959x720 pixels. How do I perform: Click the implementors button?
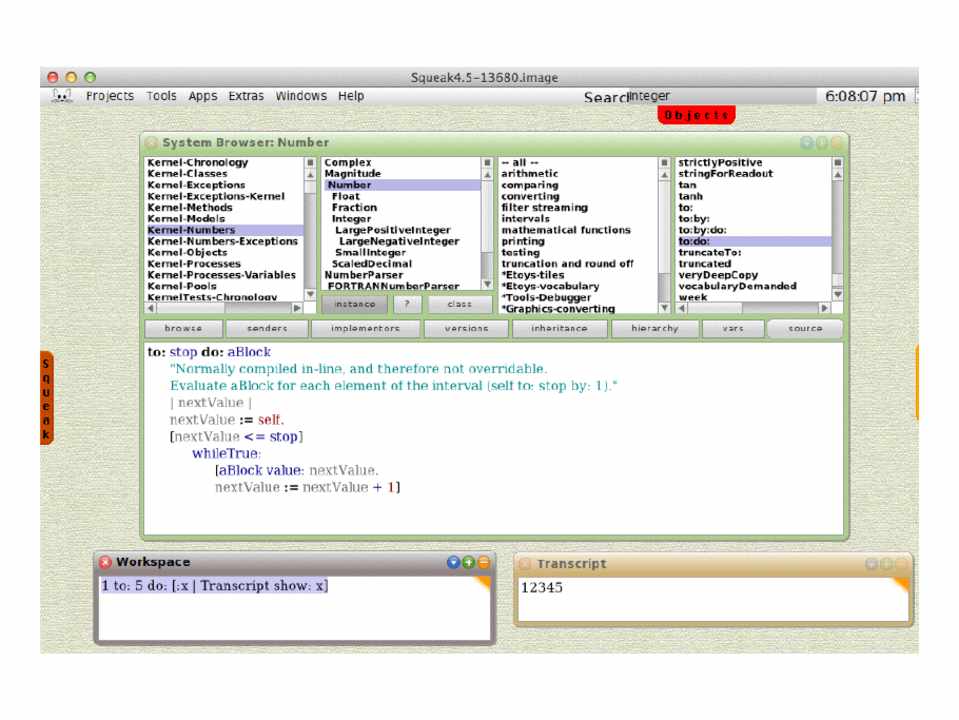[364, 328]
